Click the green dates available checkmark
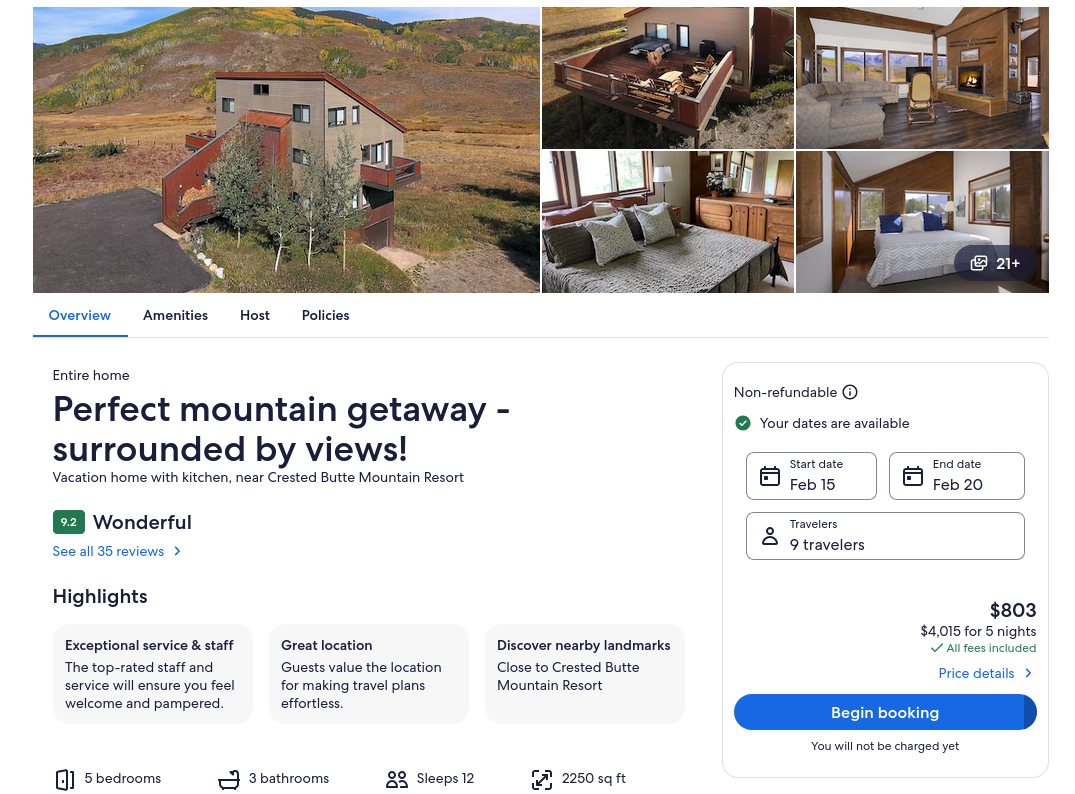 point(743,423)
